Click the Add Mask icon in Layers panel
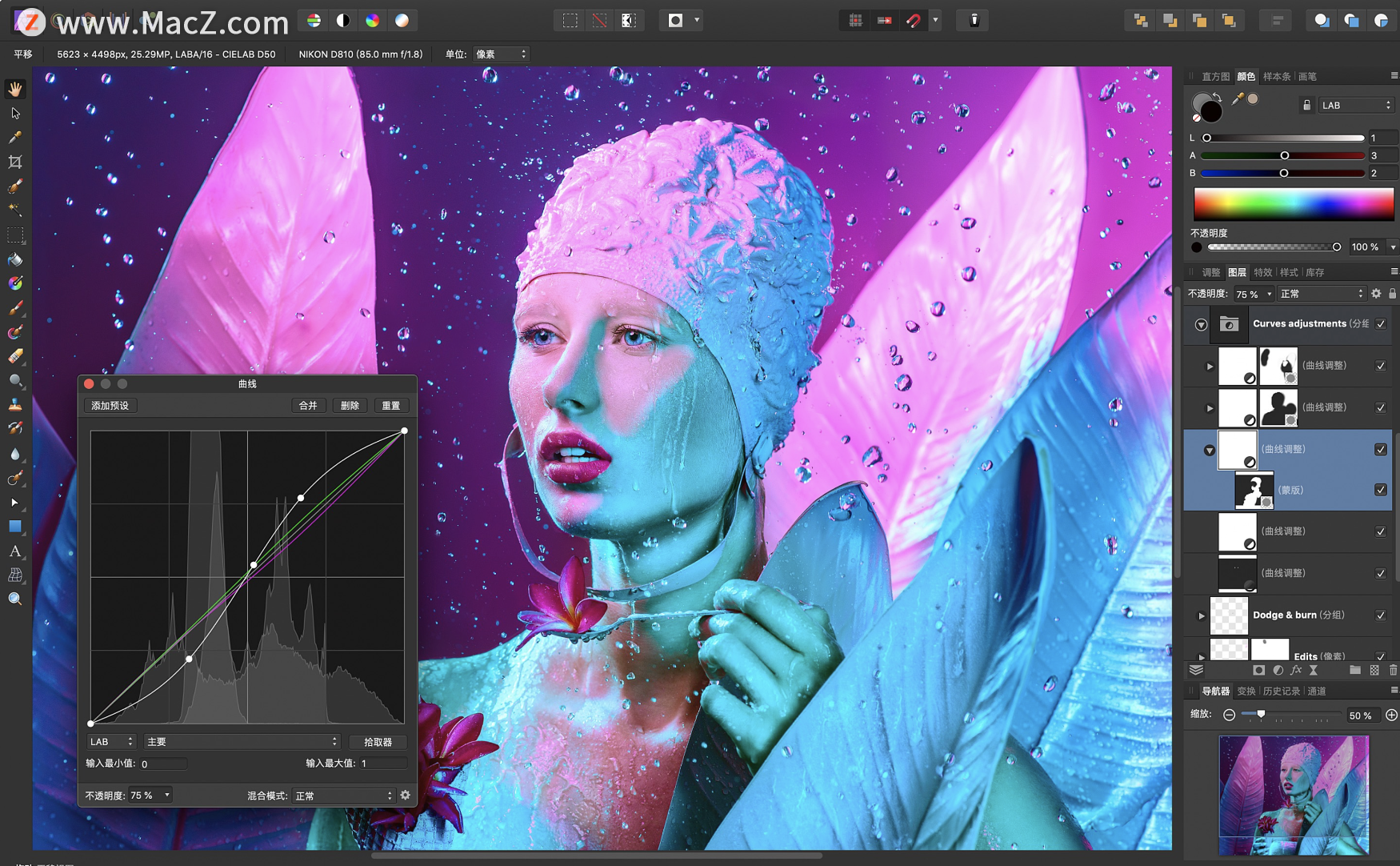The image size is (1400, 866). [x=1258, y=671]
